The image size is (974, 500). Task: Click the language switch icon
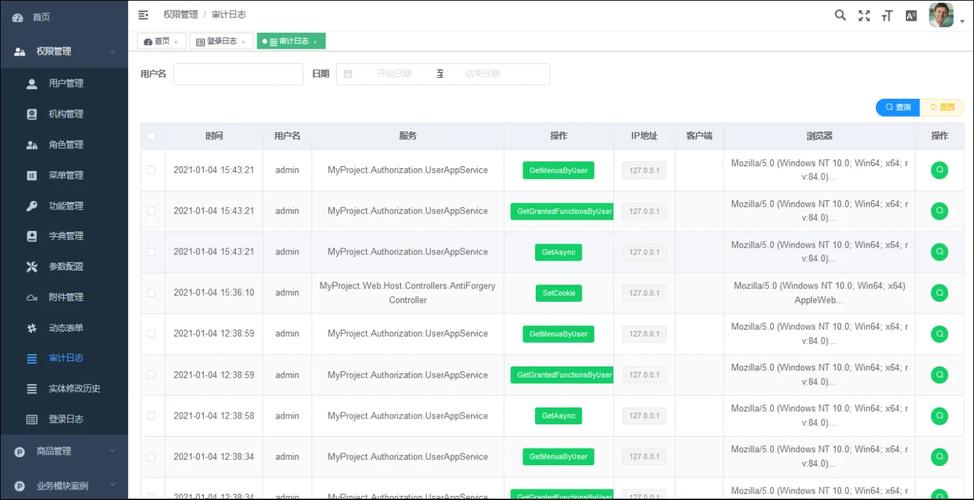point(911,15)
